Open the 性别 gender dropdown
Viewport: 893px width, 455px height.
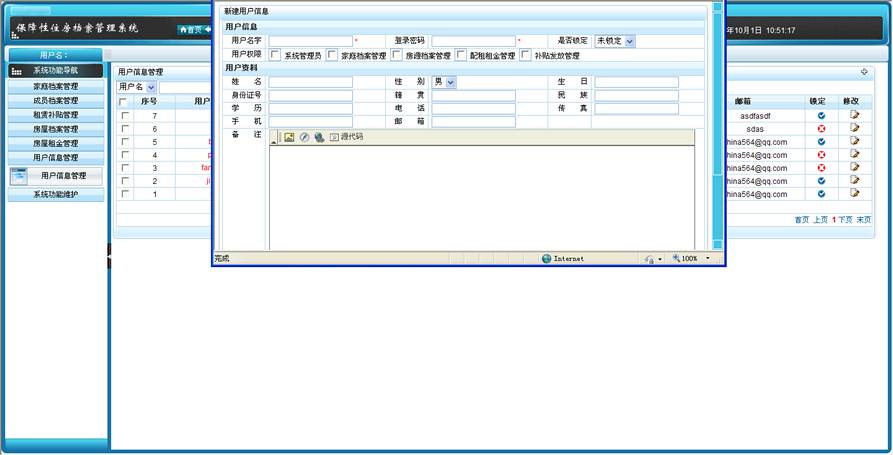tap(445, 82)
